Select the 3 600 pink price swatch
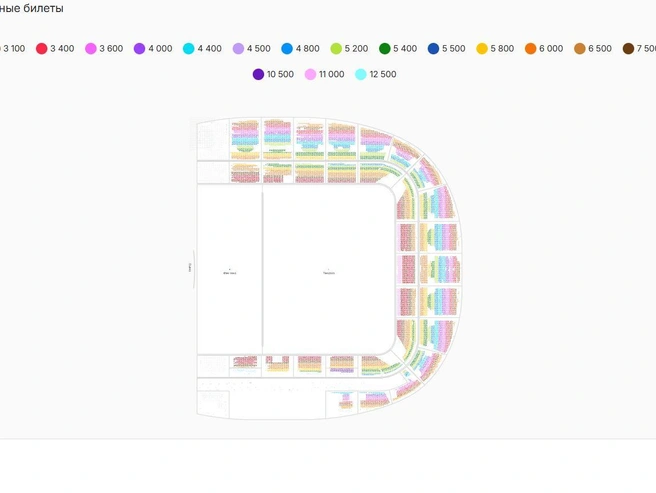This screenshot has width=656, height=493. tap(91, 49)
